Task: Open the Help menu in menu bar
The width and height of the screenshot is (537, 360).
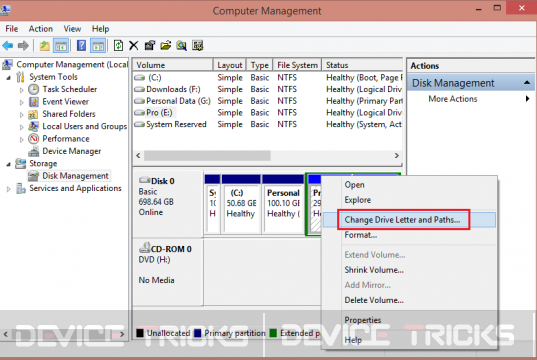Action: click(x=100, y=29)
